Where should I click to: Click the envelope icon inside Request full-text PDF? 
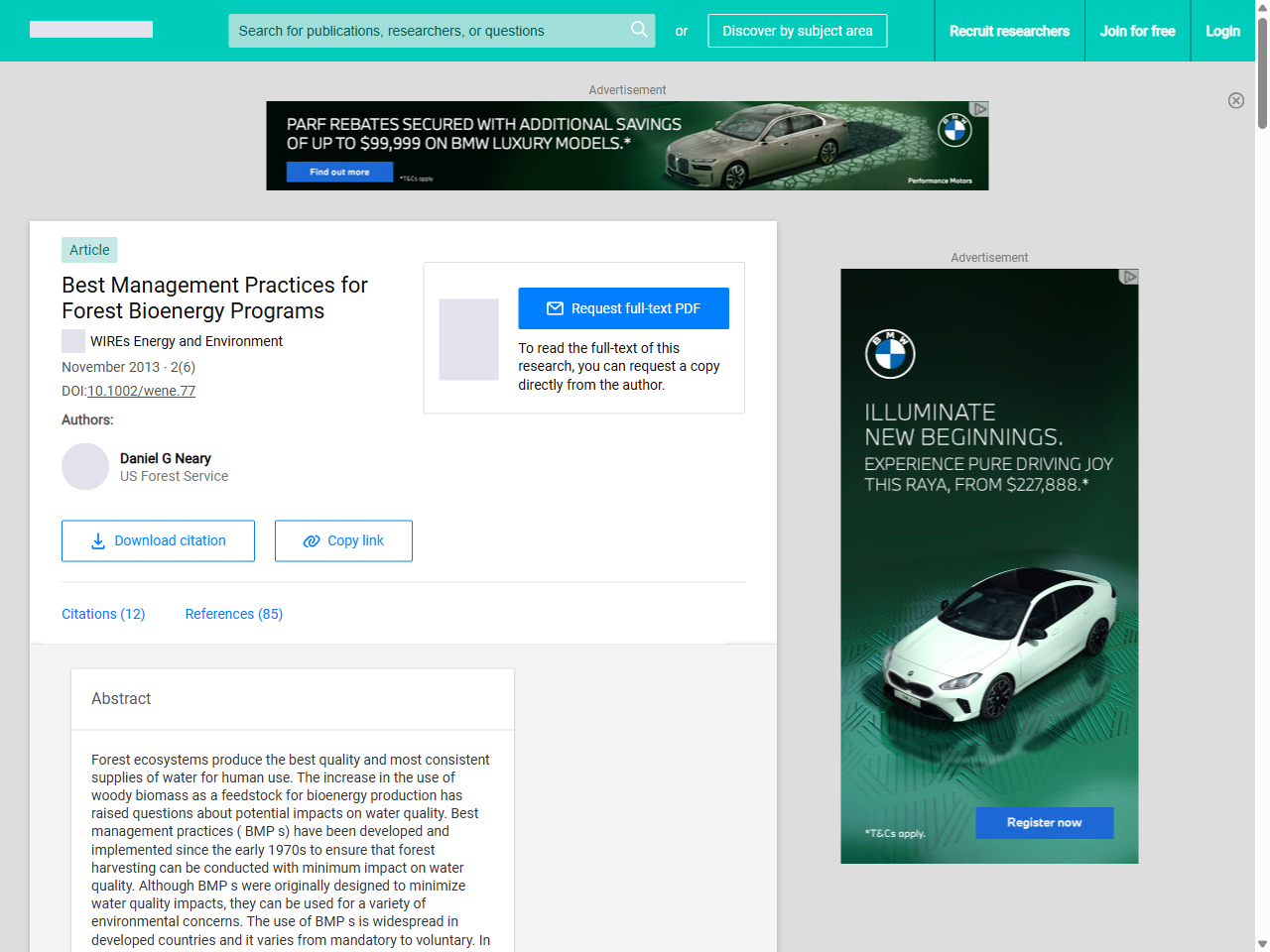pyautogui.click(x=557, y=308)
